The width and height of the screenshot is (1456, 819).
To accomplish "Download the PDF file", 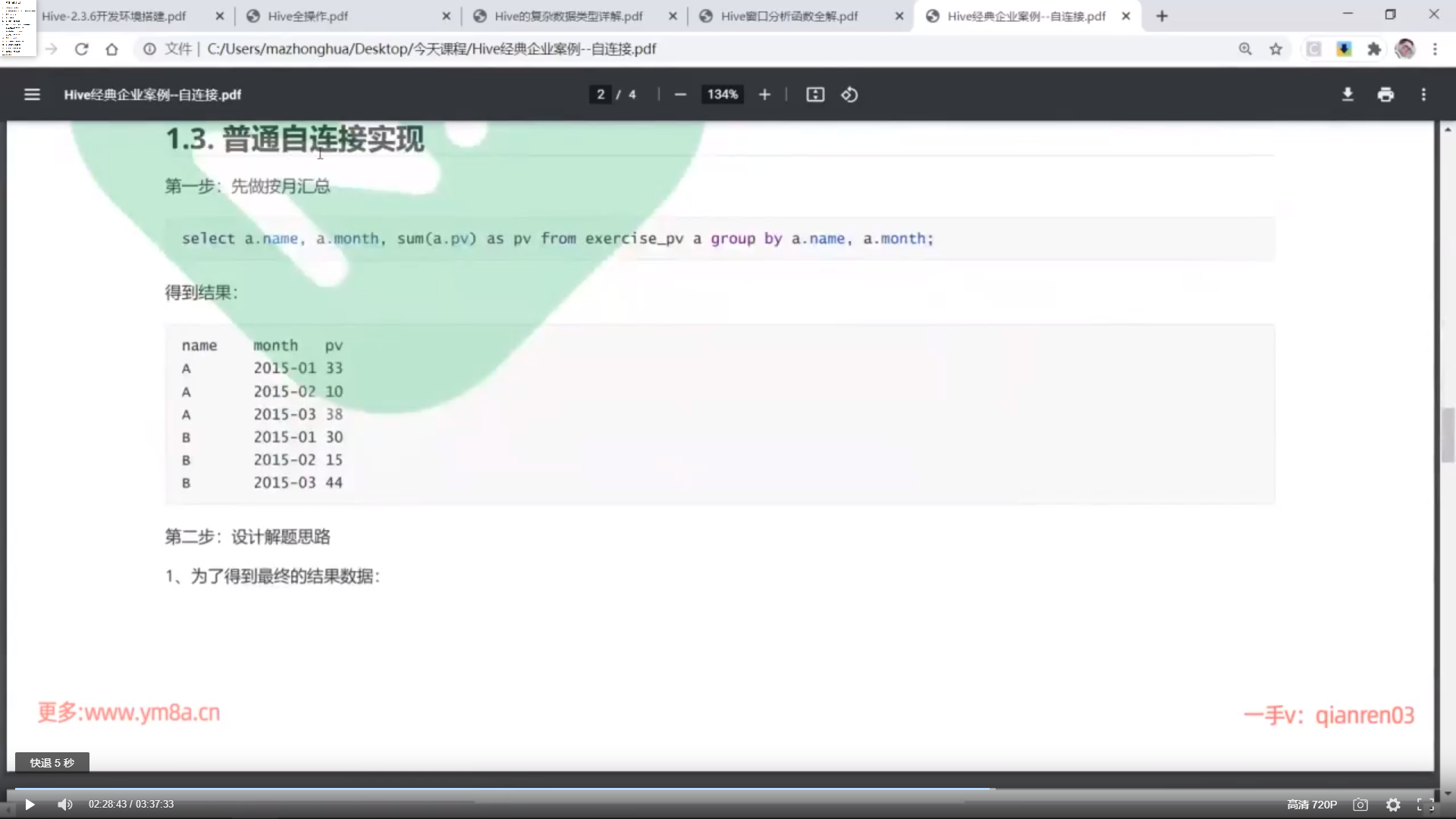I will (1348, 95).
